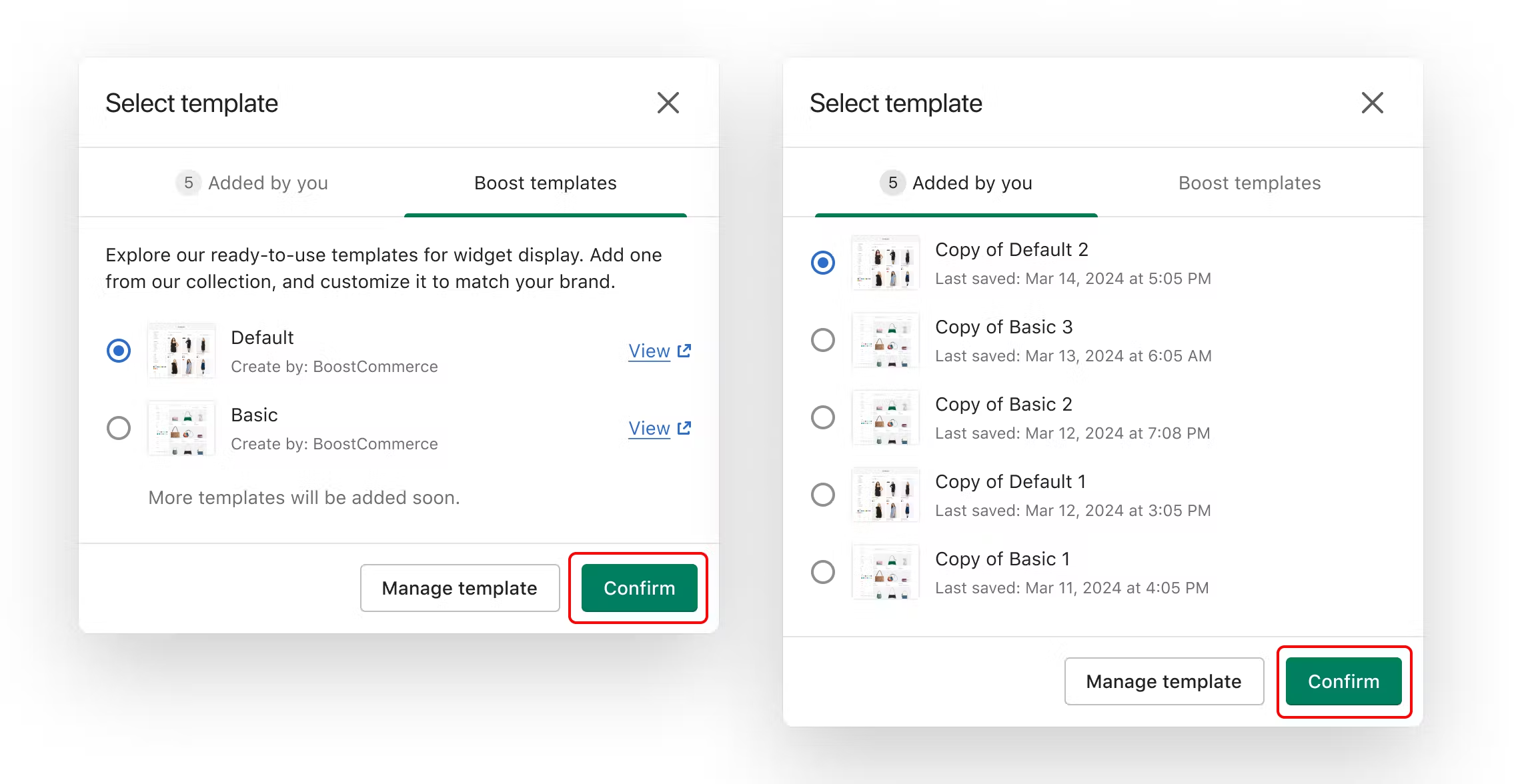The height and width of the screenshot is (784, 1530).
Task: Choose Copy of Basic 1 radio option
Action: (823, 572)
